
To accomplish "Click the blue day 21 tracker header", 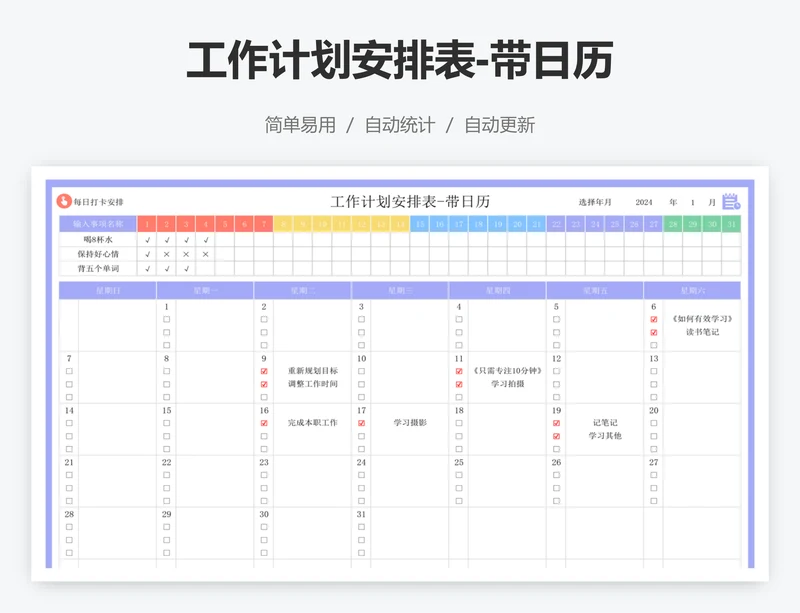I will pos(537,224).
